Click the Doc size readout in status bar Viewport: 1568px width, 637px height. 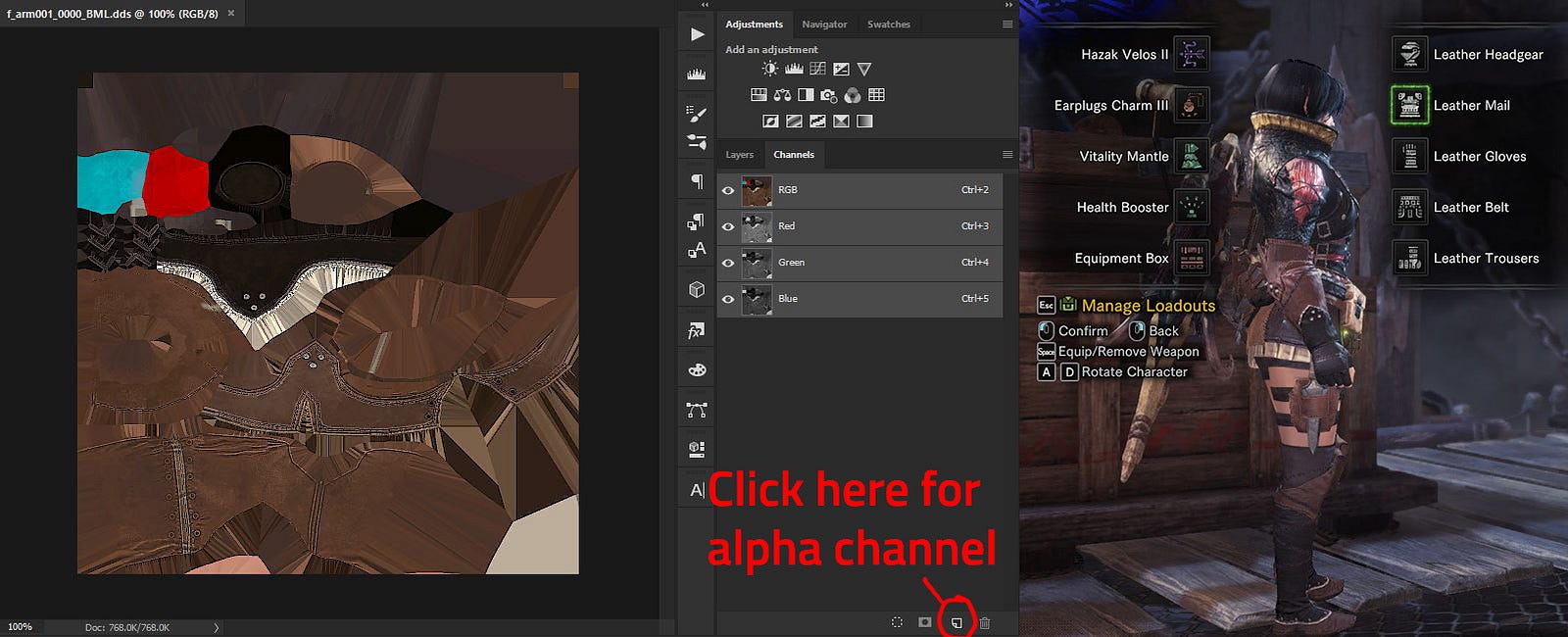(x=127, y=627)
